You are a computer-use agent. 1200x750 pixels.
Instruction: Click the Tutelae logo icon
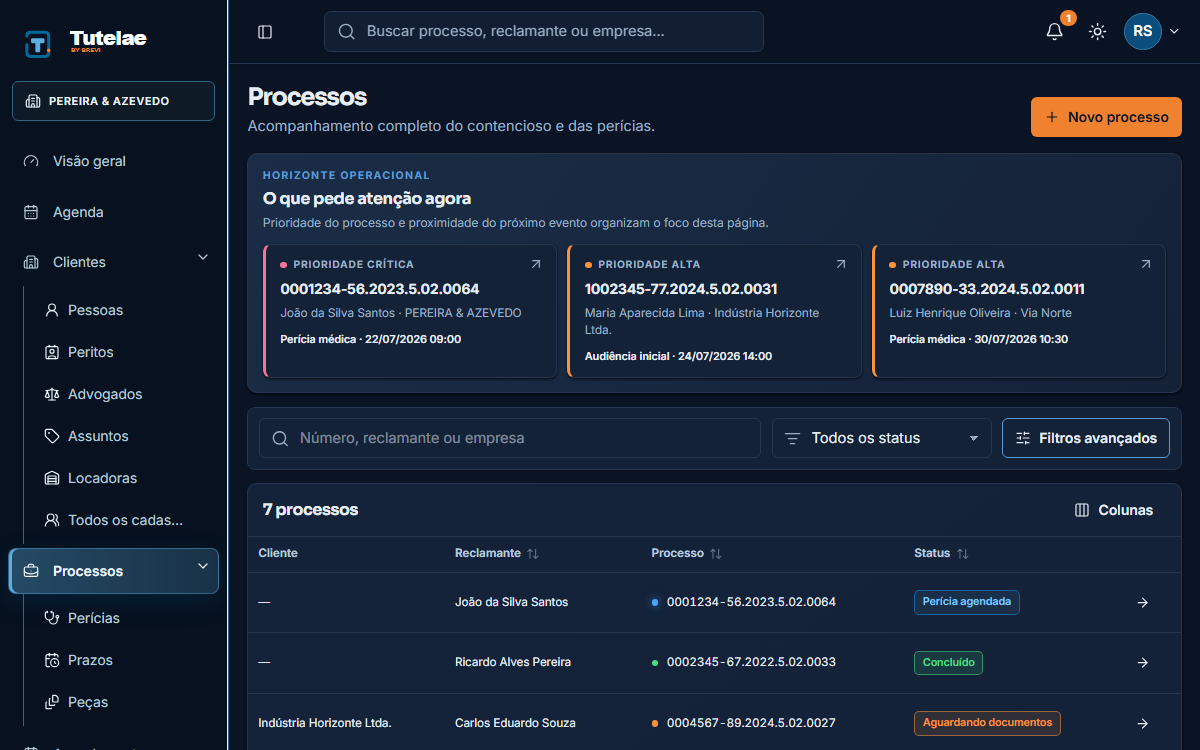click(38, 44)
